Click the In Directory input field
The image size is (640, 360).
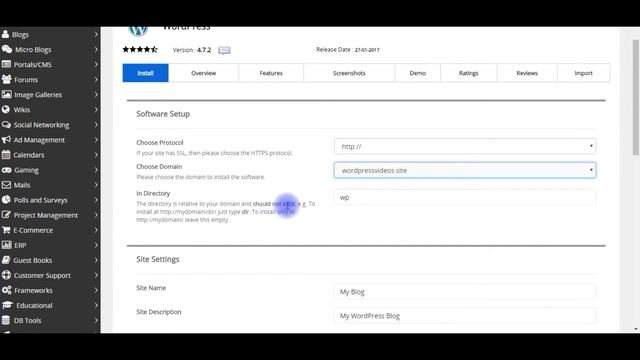[465, 197]
